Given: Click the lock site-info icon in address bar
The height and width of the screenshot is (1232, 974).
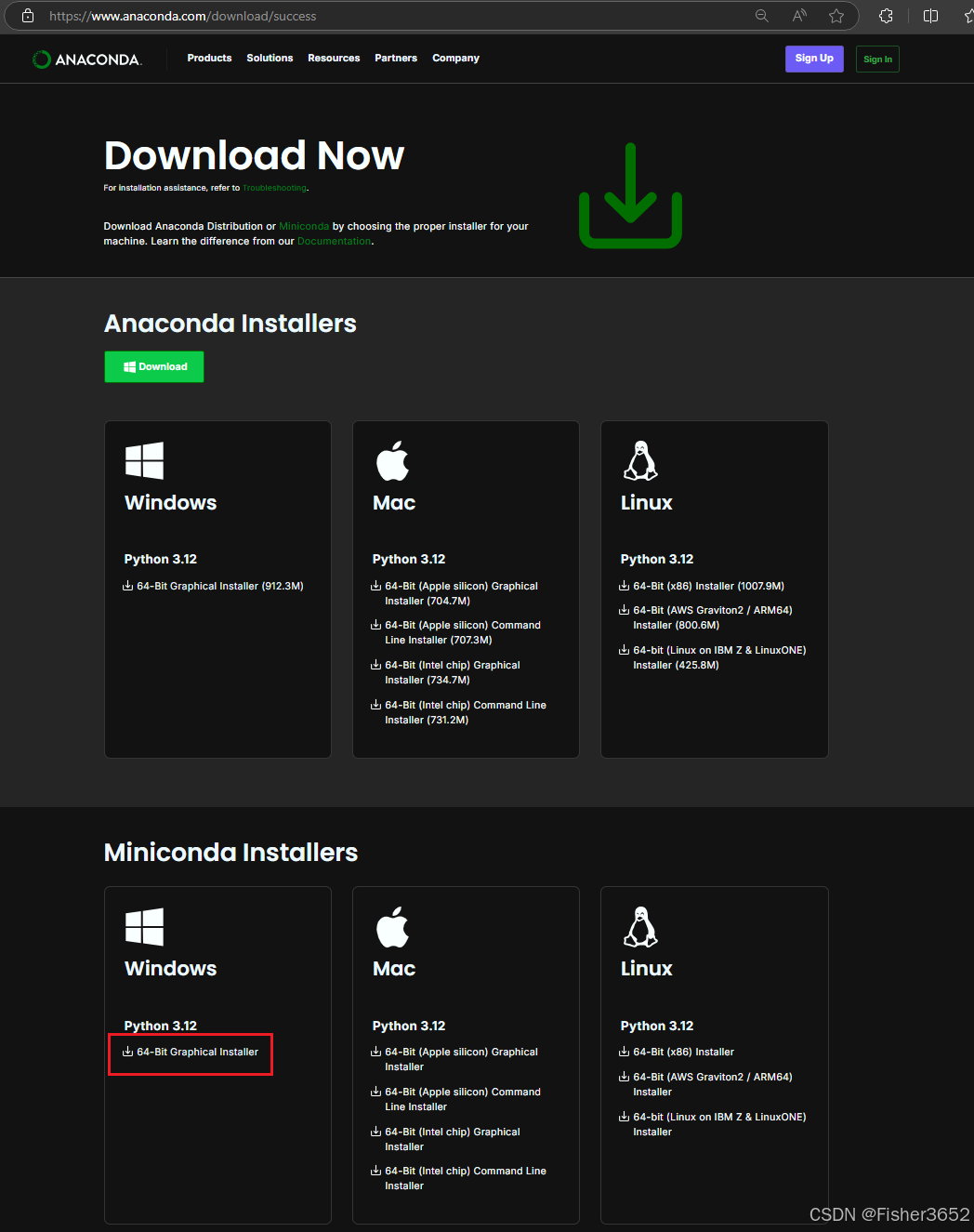Looking at the screenshot, I should (x=28, y=16).
